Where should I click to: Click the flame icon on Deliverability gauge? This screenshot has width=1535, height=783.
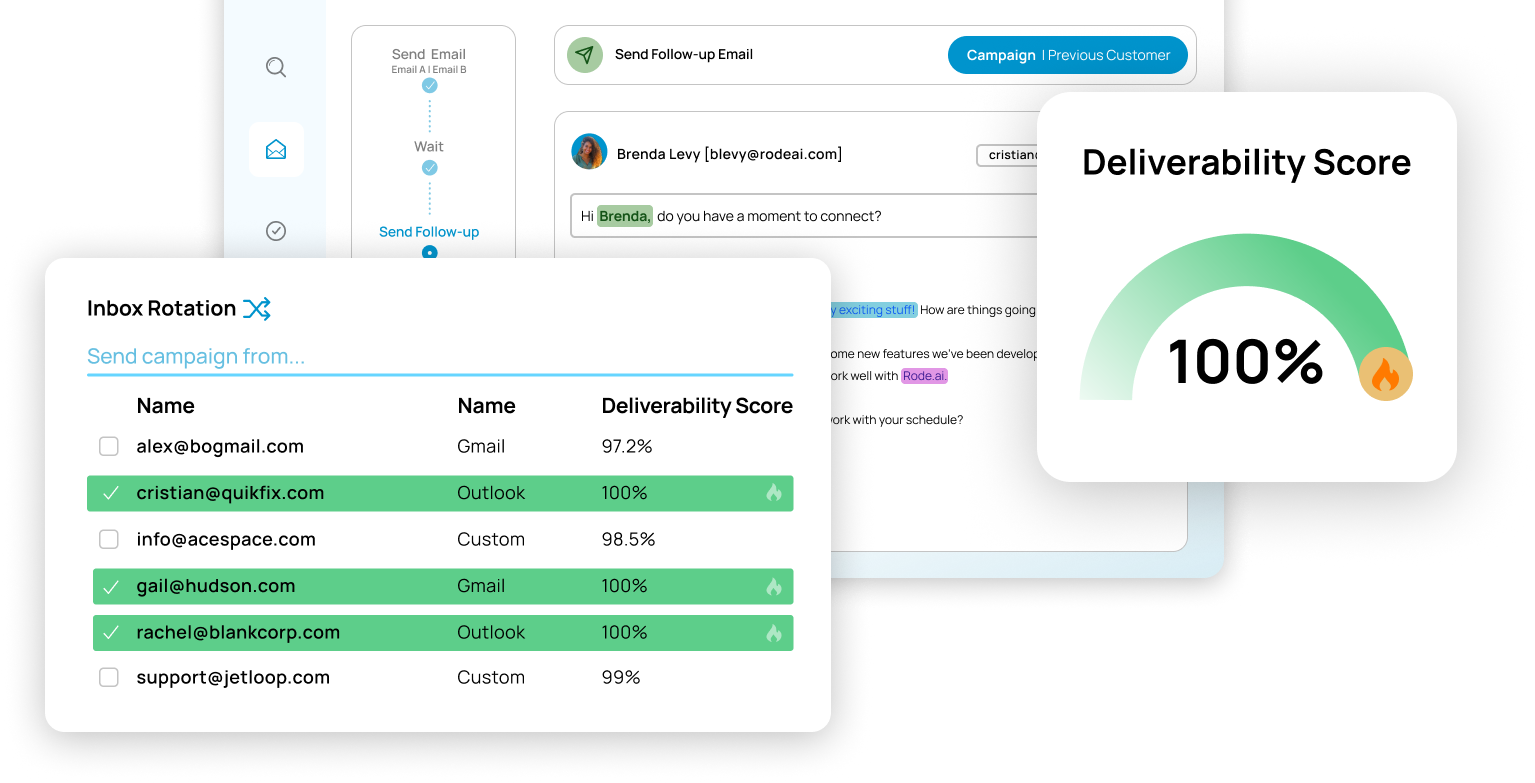coord(1385,376)
